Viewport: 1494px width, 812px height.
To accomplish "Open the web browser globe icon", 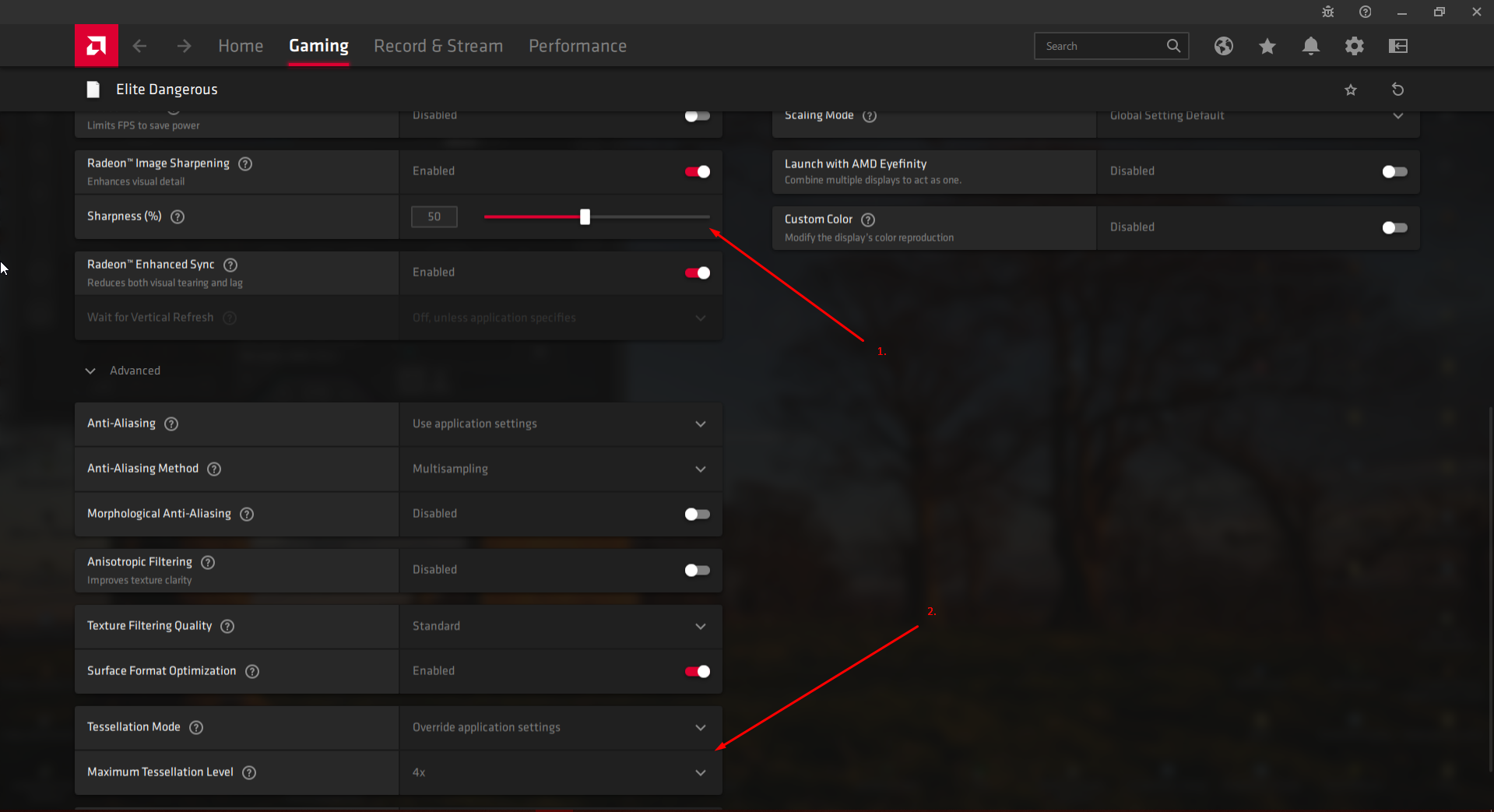I will point(1224,46).
